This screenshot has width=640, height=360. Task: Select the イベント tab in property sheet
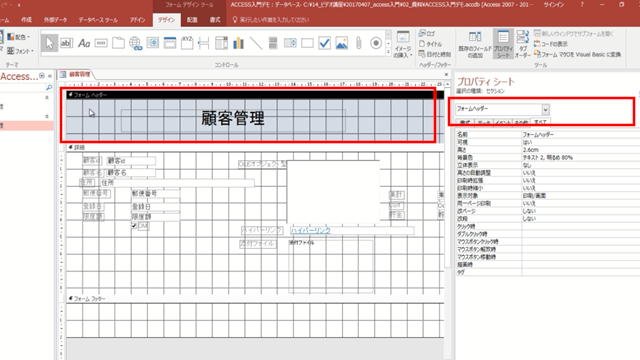pyautogui.click(x=502, y=122)
